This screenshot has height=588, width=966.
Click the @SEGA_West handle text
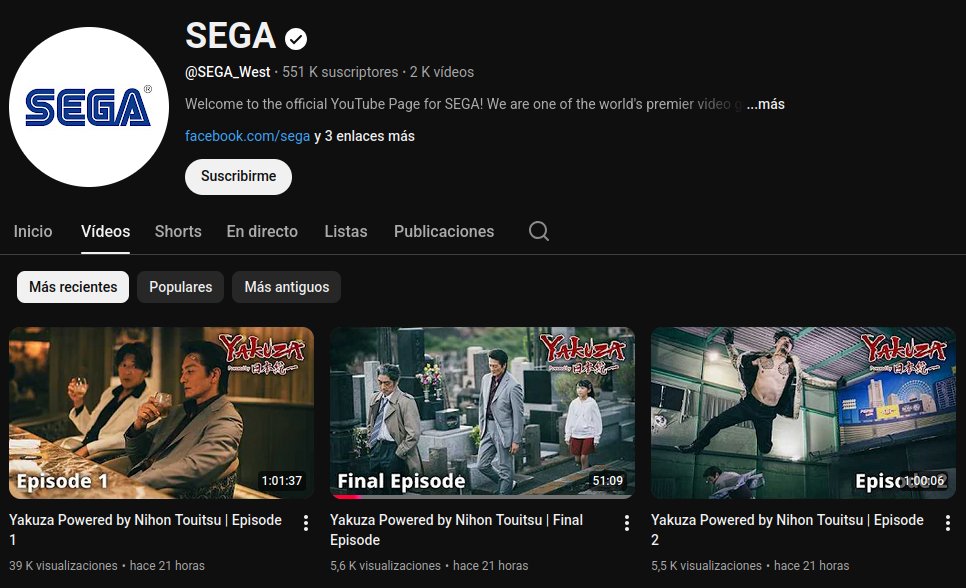tap(227, 72)
